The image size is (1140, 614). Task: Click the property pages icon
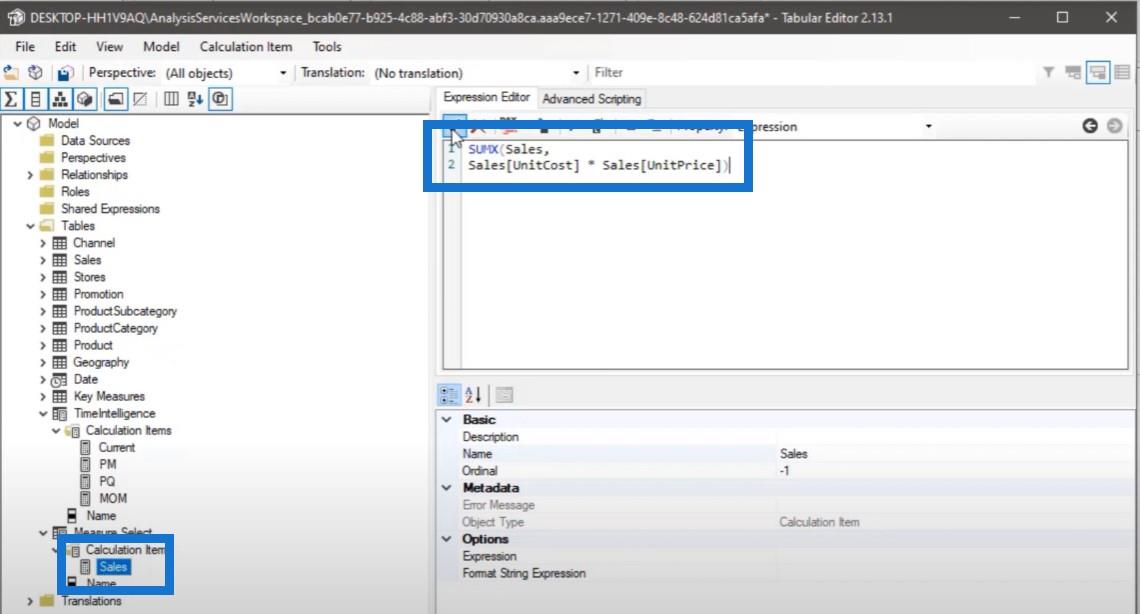click(504, 395)
